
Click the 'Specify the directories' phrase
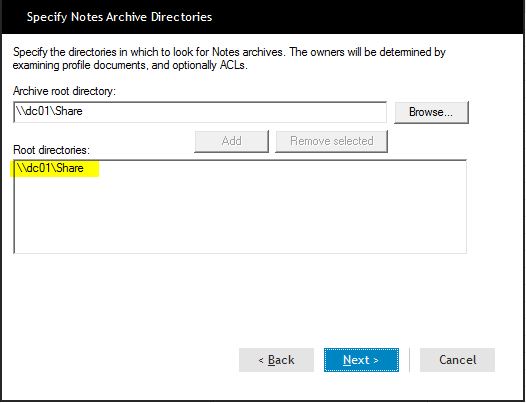59,52
